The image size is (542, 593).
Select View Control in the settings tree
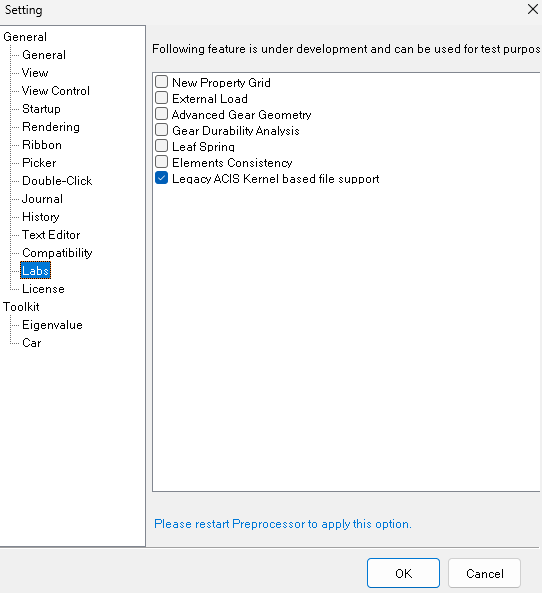(56, 91)
